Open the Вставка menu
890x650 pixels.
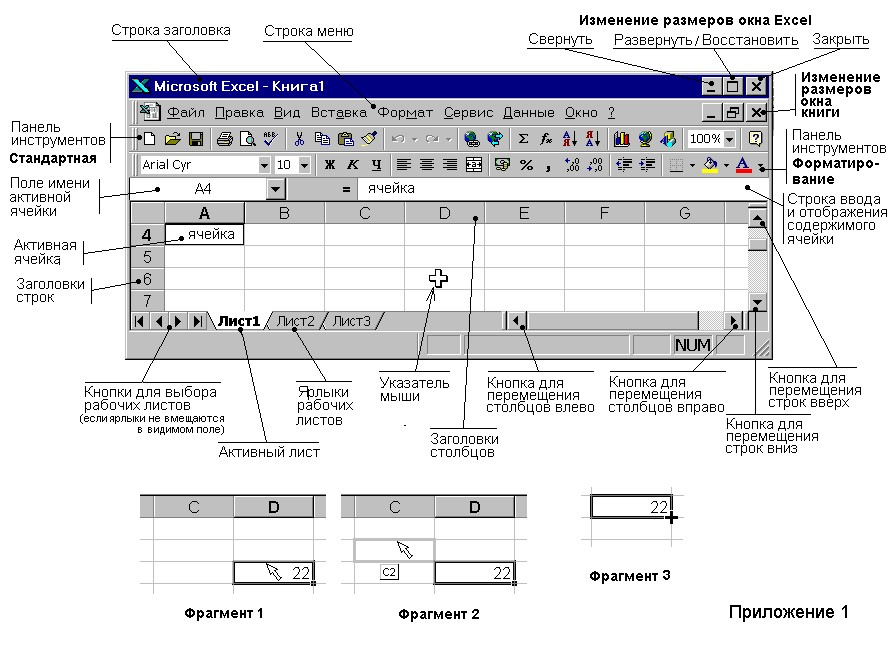(339, 112)
